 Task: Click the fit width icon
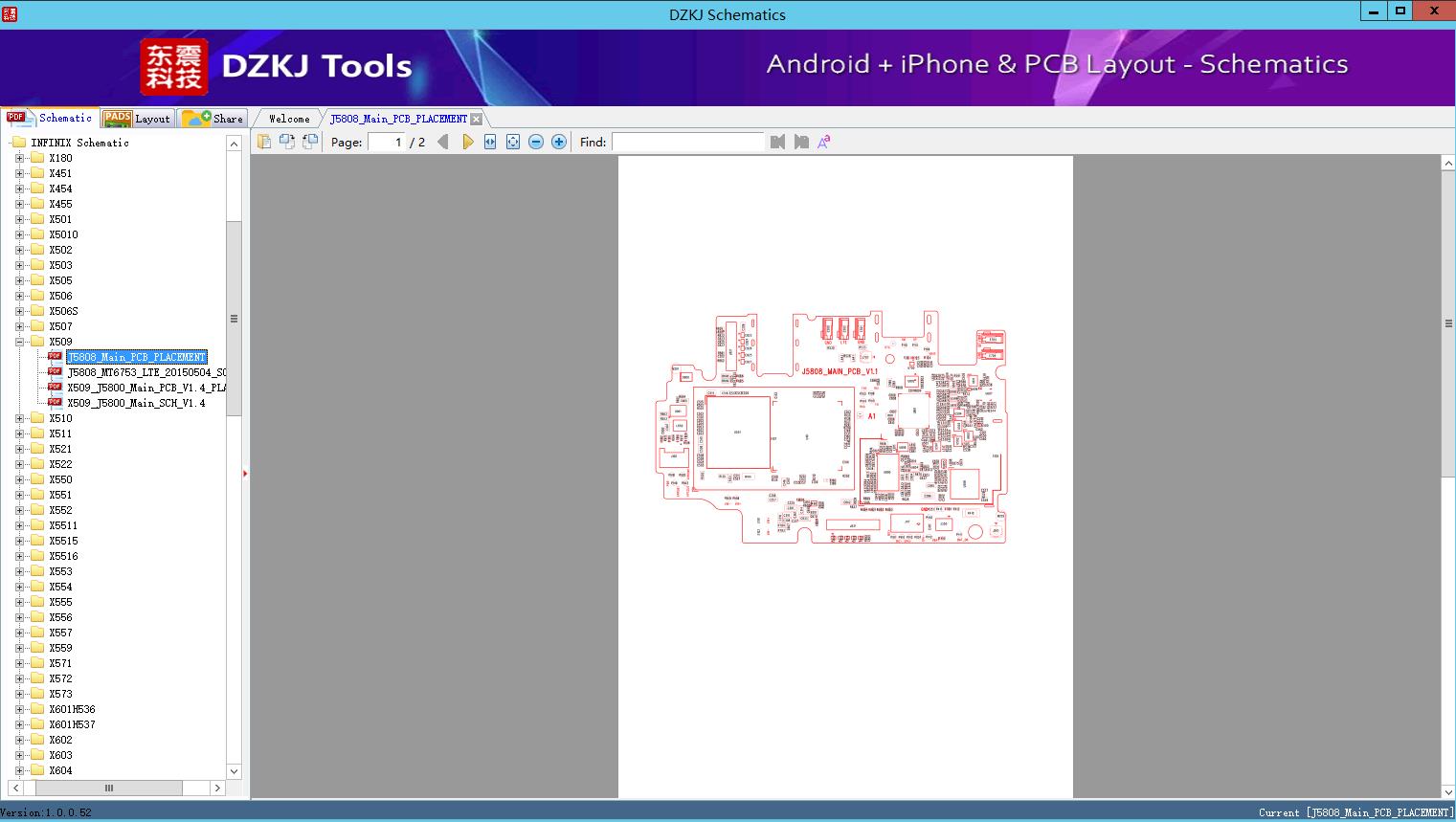click(x=490, y=142)
